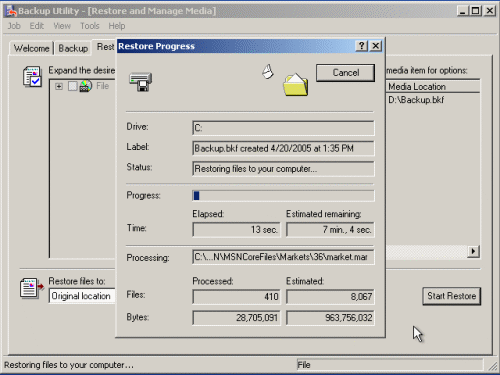Viewport: 500px width, 375px height.
Task: Click the File backup media icon in tree
Action: click(86, 86)
